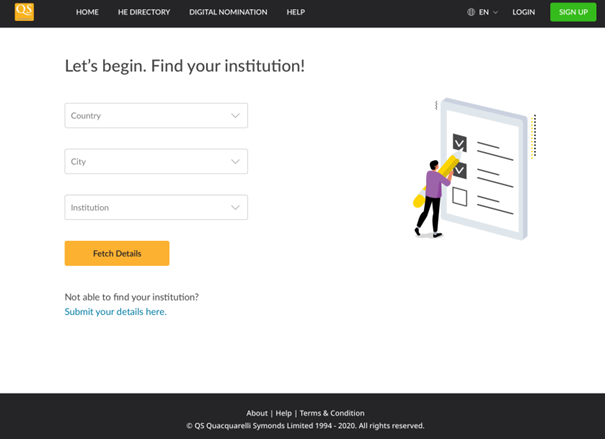Click the middle checked box in illustration

pos(460,170)
